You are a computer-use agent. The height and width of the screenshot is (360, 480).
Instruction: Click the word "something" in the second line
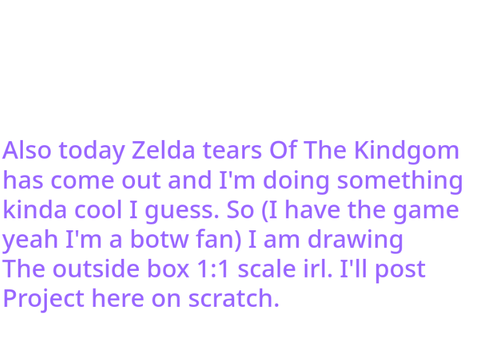coord(400,181)
